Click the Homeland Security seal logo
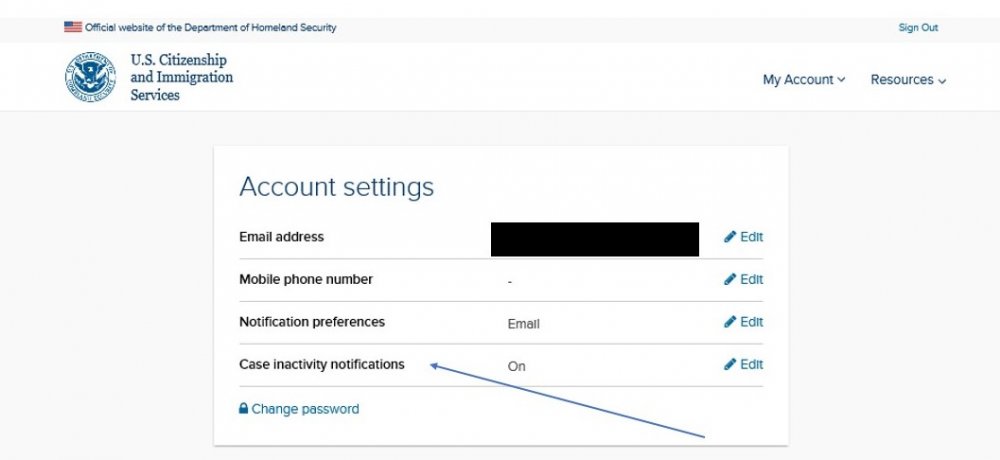Screen dimensions: 1000x460 (91, 77)
